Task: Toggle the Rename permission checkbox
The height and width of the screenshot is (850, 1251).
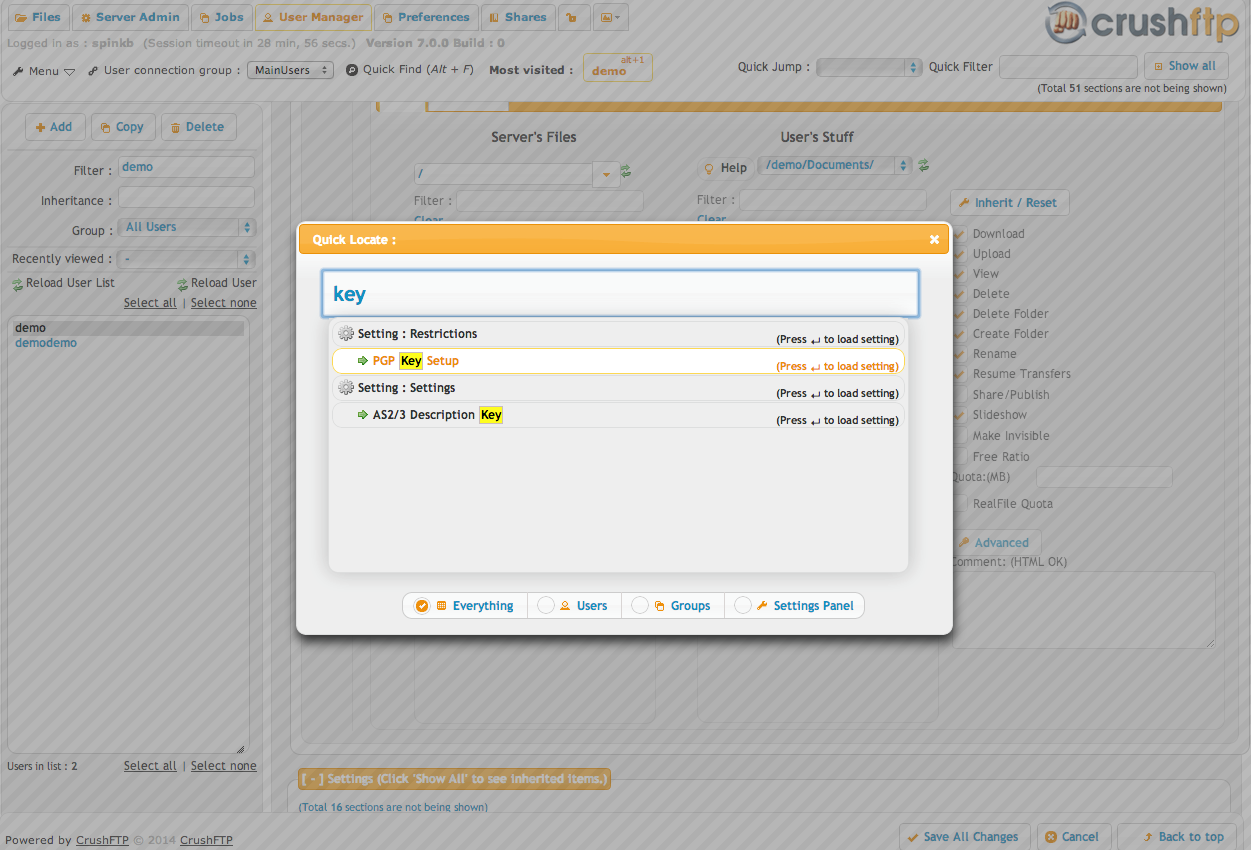Action: (x=960, y=354)
